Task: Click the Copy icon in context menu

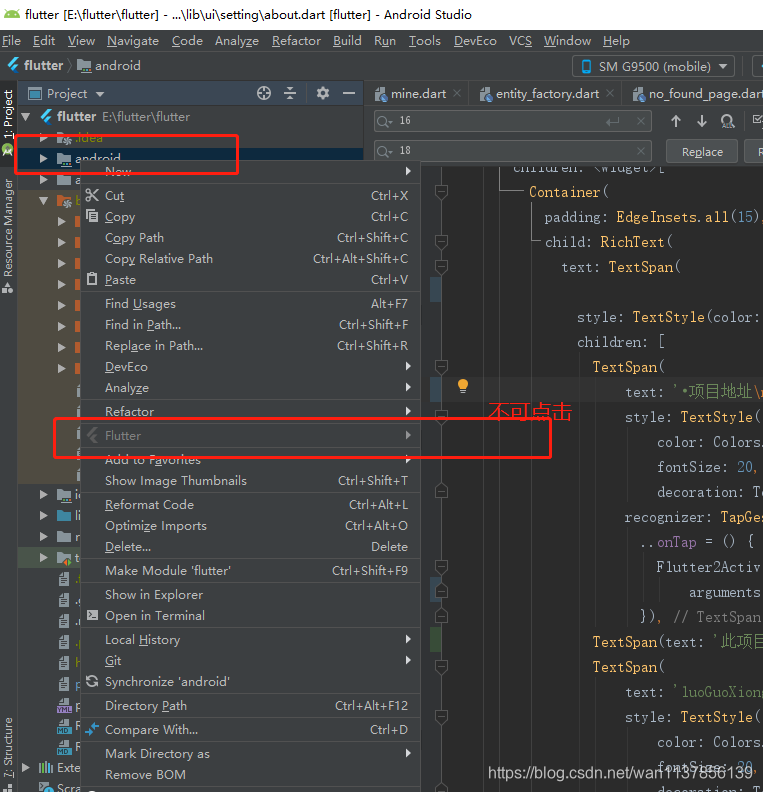Action: coord(92,216)
